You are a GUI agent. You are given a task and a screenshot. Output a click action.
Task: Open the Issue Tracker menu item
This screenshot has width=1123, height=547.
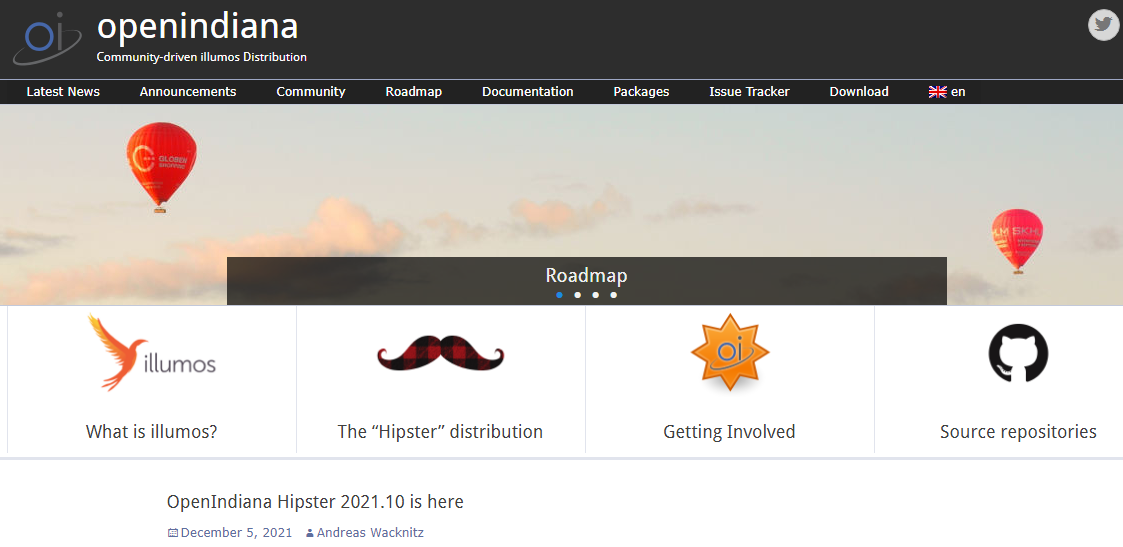point(749,92)
